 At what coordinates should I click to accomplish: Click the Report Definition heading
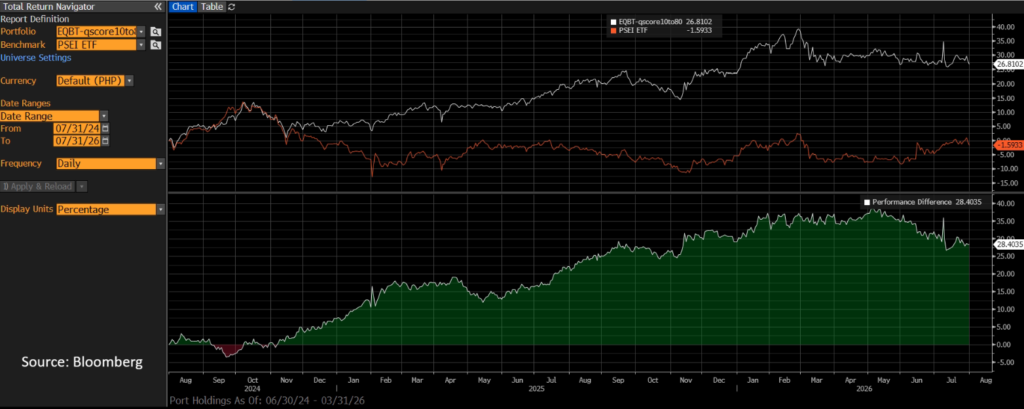[35, 19]
